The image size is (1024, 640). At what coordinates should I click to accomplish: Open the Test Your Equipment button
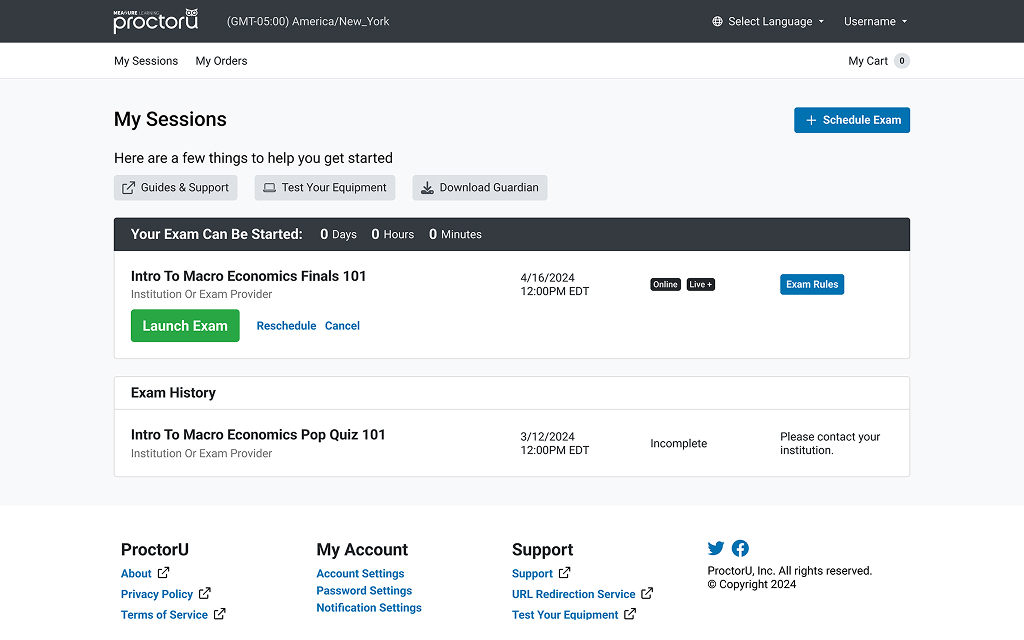(325, 187)
